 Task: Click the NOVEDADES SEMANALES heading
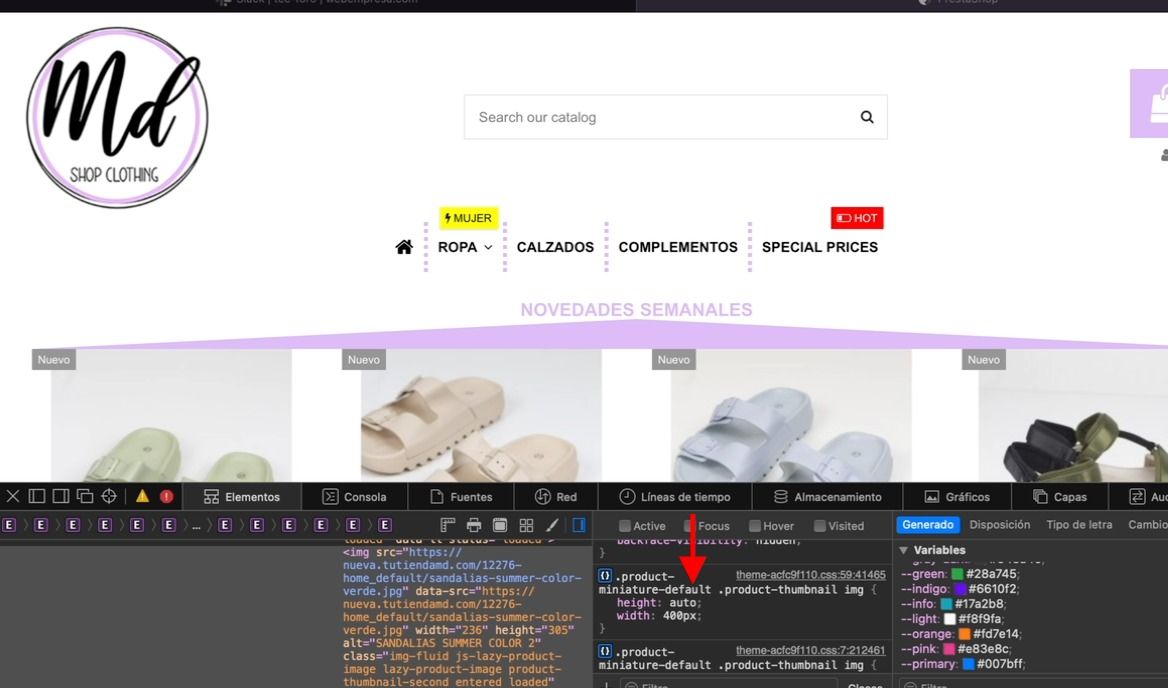point(636,310)
